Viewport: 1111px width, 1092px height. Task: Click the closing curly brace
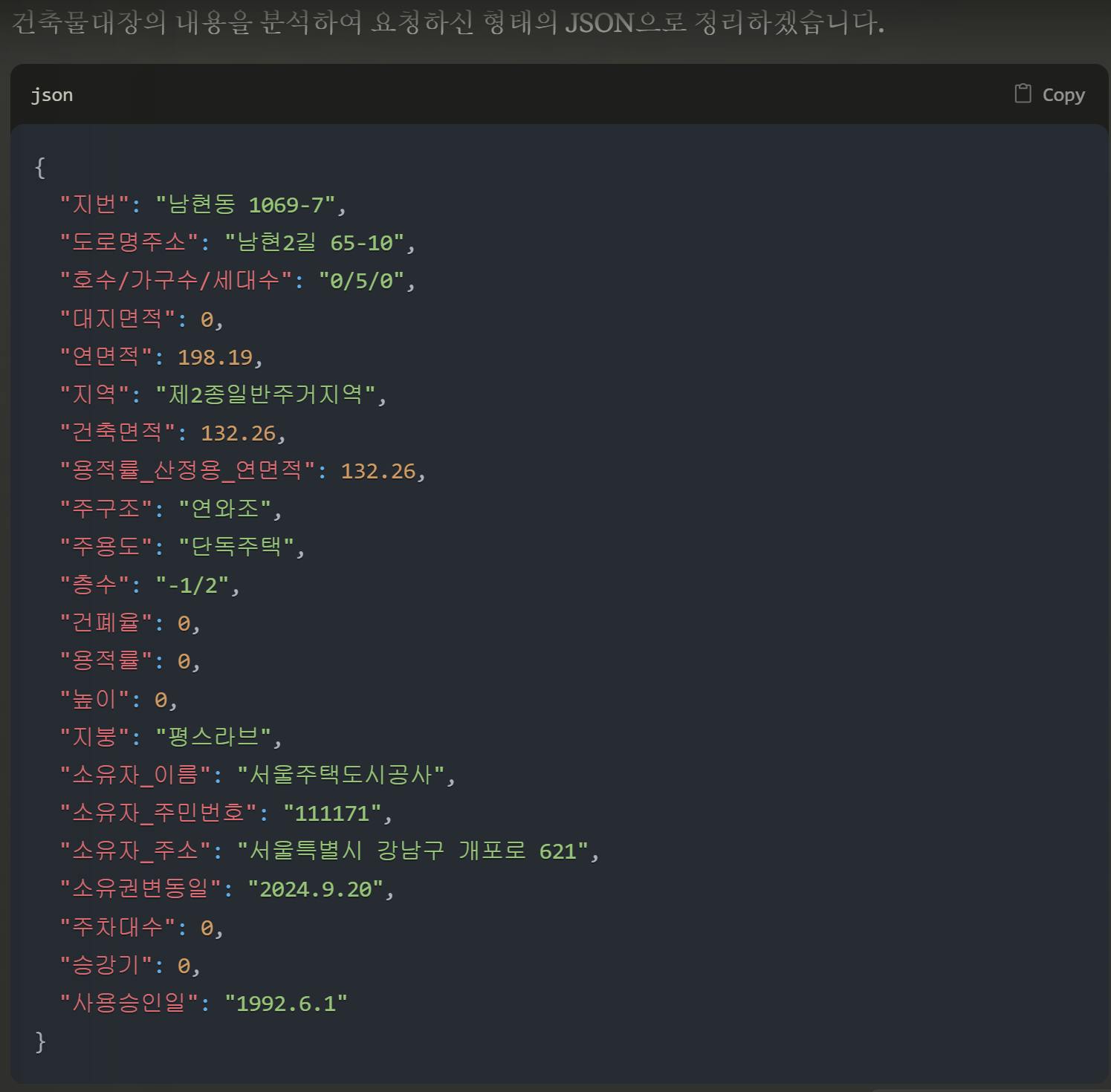coord(40,1041)
